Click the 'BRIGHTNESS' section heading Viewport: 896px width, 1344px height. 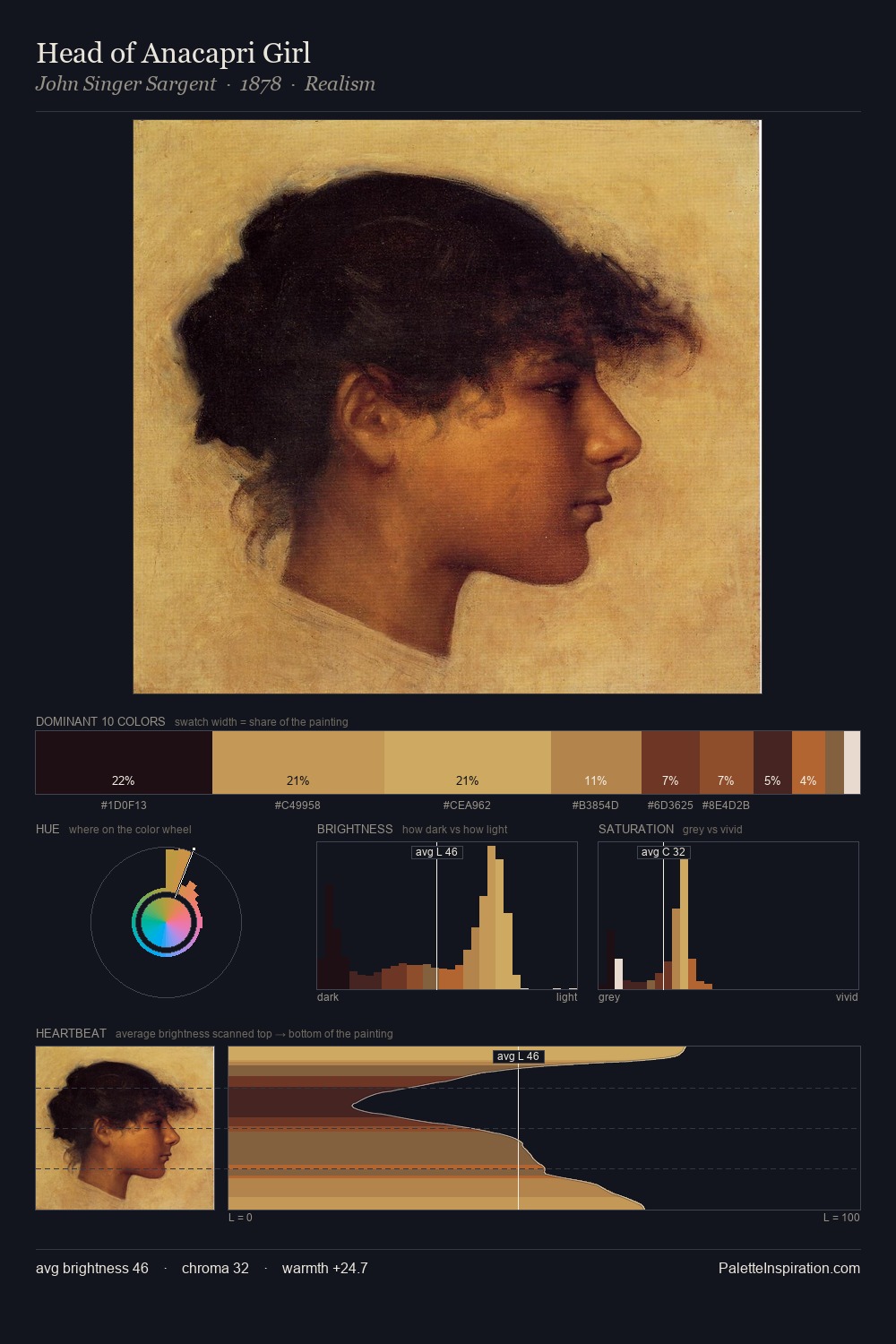355,829
